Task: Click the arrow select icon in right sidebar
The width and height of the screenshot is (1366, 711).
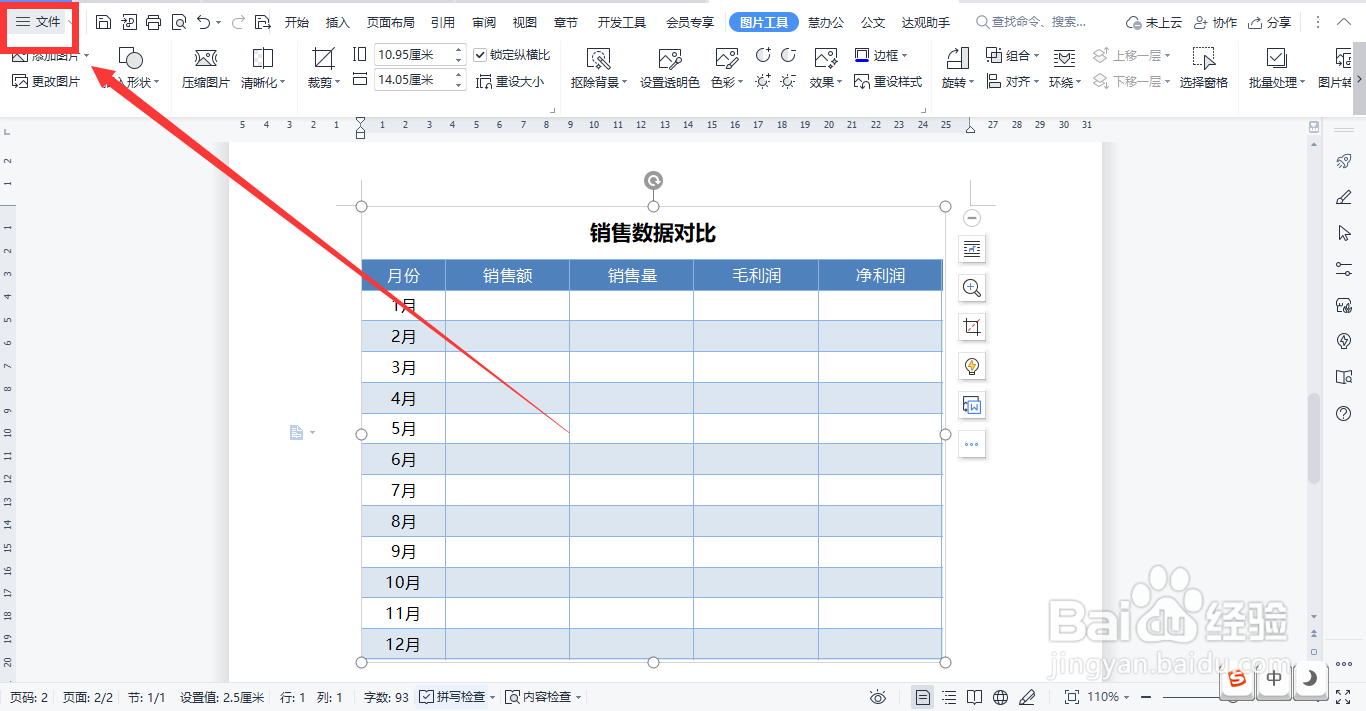Action: (x=1344, y=233)
